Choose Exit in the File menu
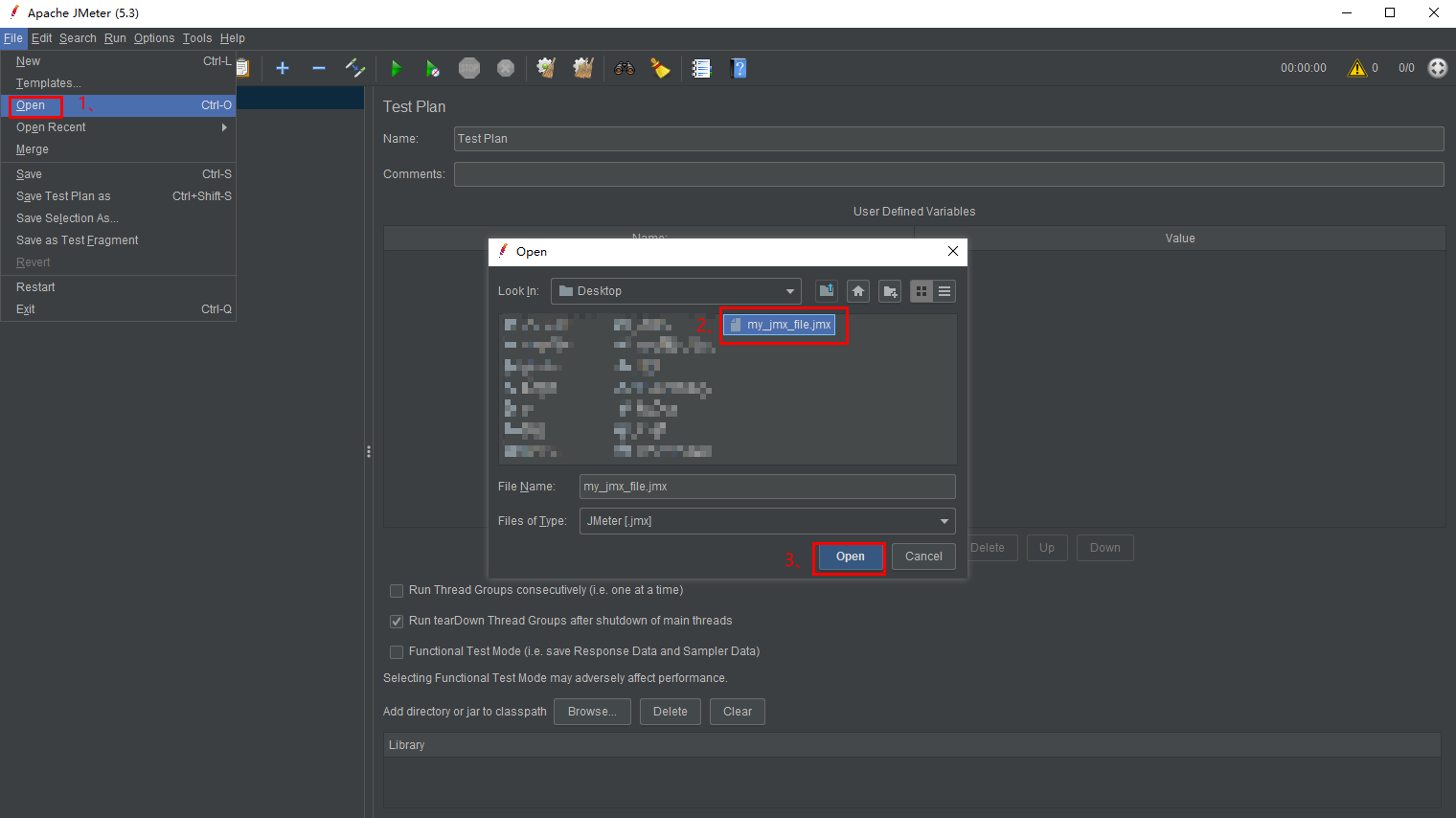1456x818 pixels. click(119, 309)
